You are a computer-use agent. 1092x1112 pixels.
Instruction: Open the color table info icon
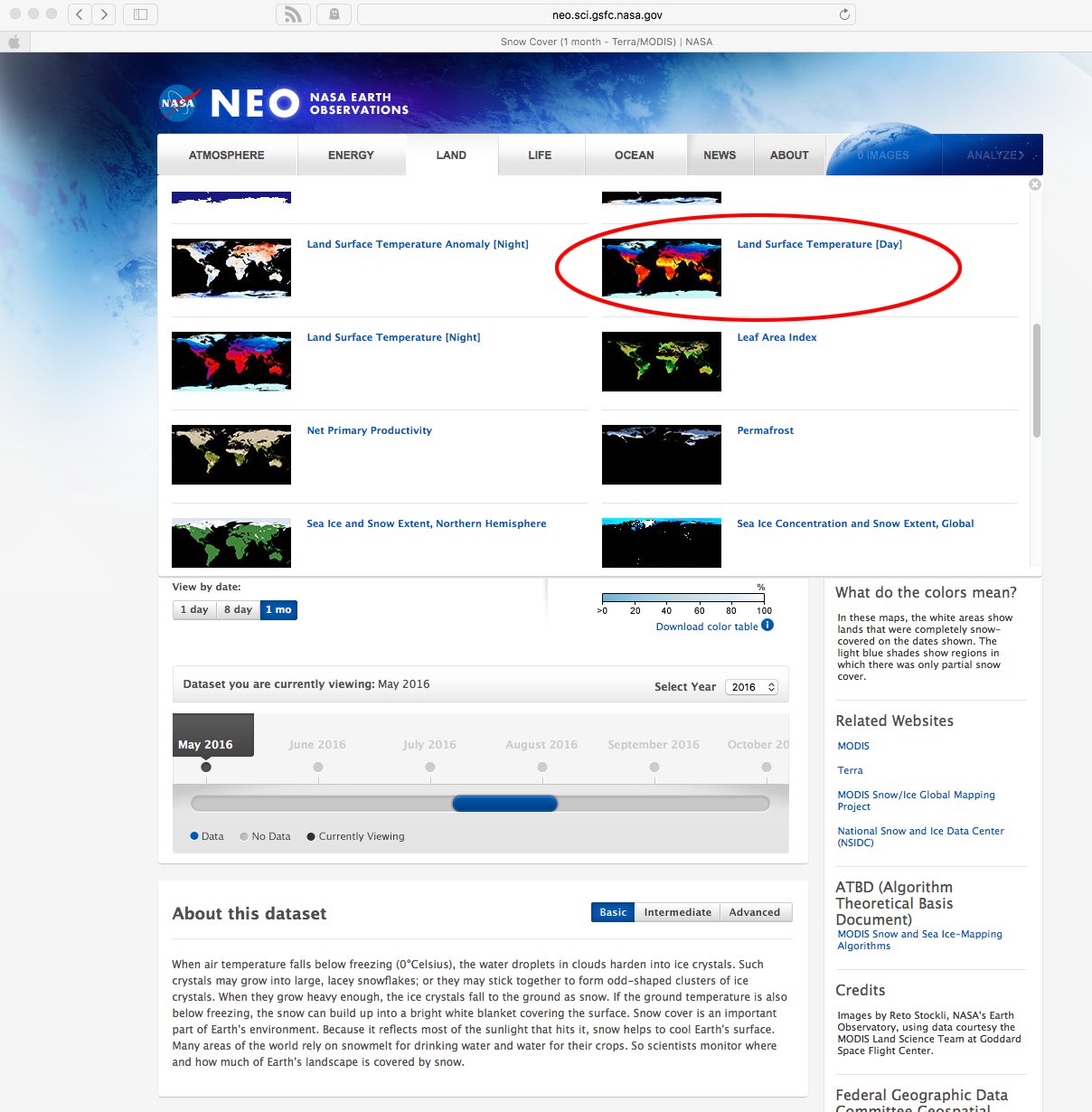point(767,625)
